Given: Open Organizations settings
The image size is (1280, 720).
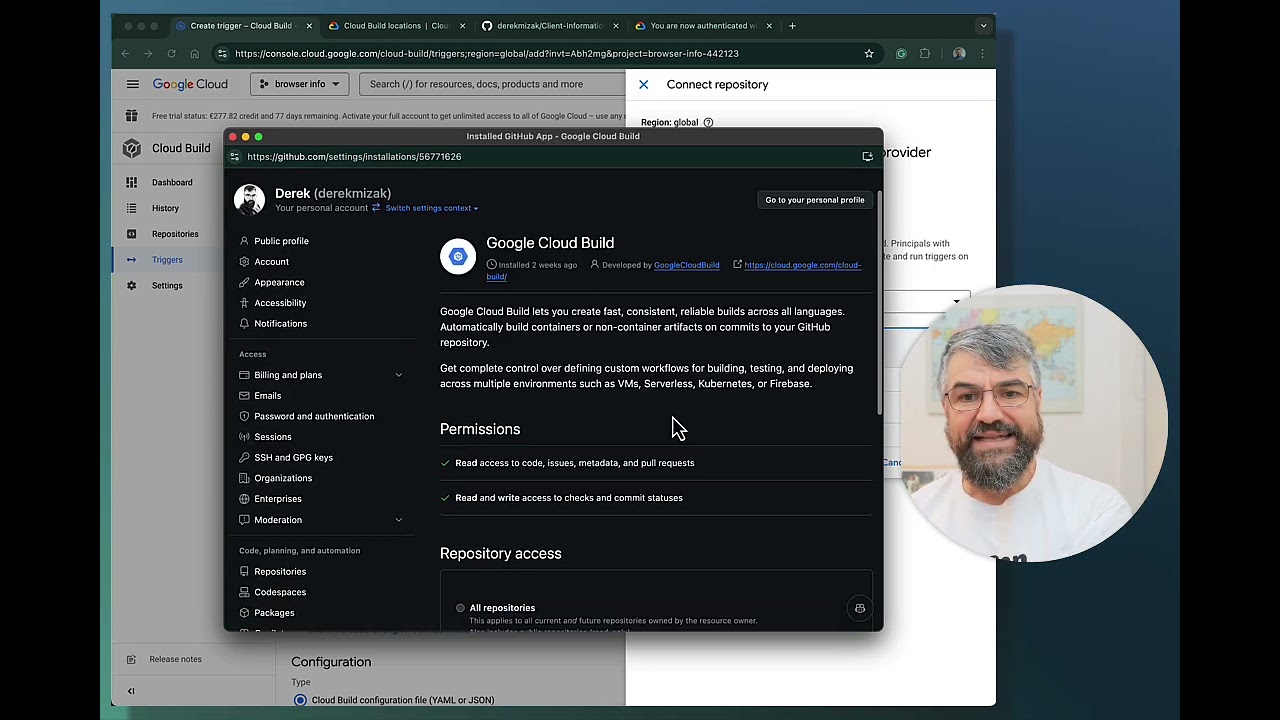Looking at the screenshot, I should (x=283, y=478).
